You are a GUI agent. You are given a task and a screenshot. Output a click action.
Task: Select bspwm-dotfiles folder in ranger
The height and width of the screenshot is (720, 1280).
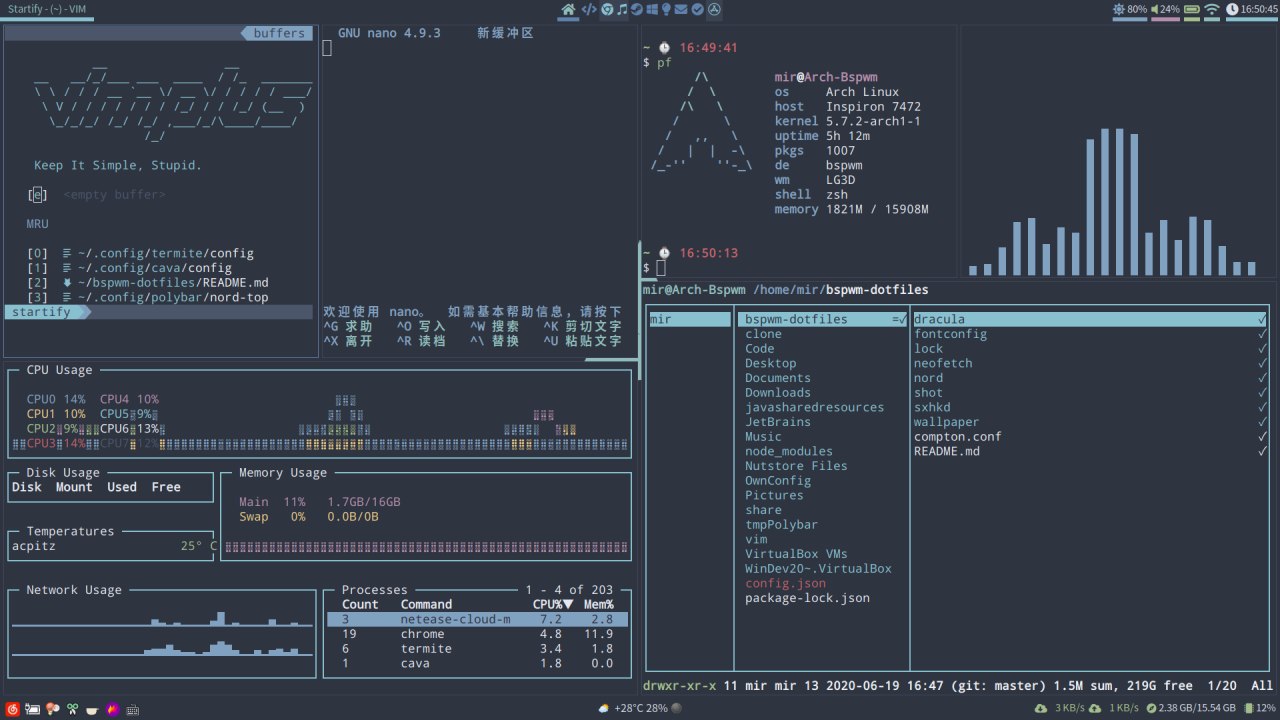coord(822,319)
